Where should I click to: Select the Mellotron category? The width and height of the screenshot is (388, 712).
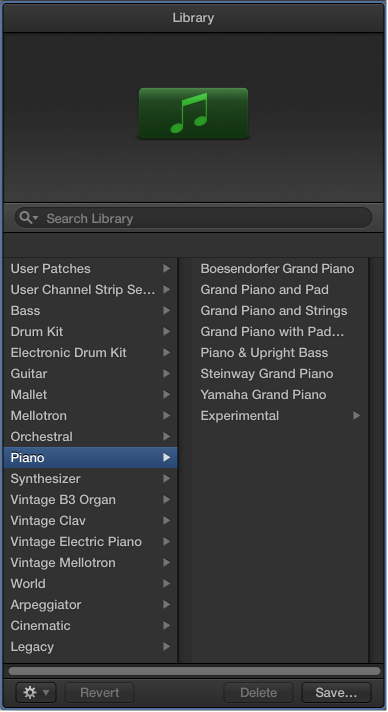(90, 415)
